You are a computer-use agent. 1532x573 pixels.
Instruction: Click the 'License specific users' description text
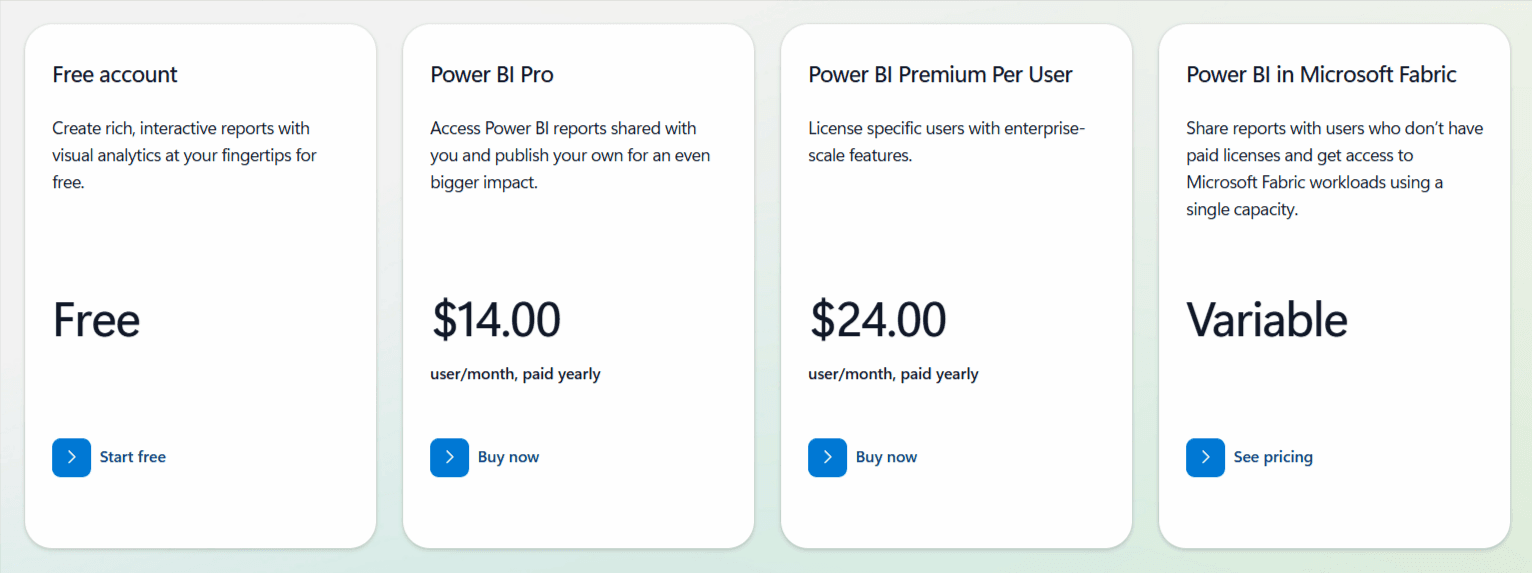(x=947, y=142)
